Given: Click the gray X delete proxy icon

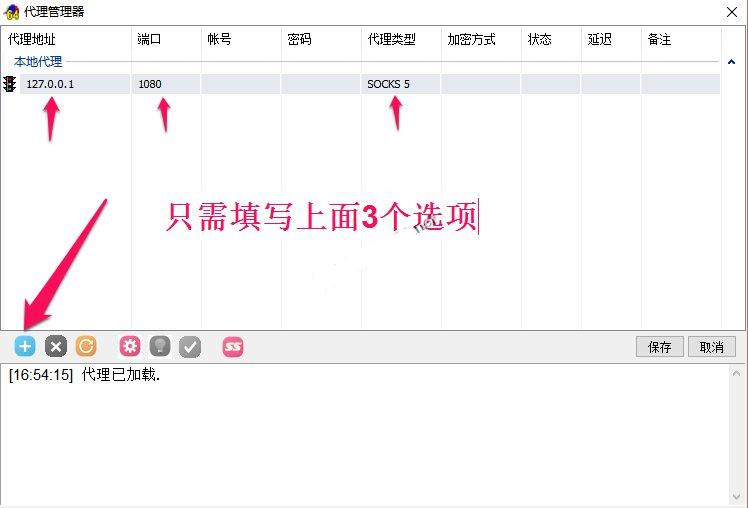Looking at the screenshot, I should click(56, 347).
